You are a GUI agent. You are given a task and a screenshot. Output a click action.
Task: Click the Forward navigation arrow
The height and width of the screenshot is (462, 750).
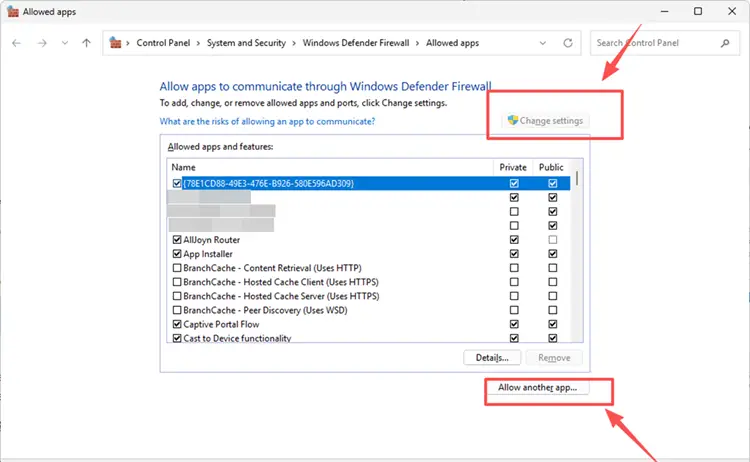[x=42, y=43]
